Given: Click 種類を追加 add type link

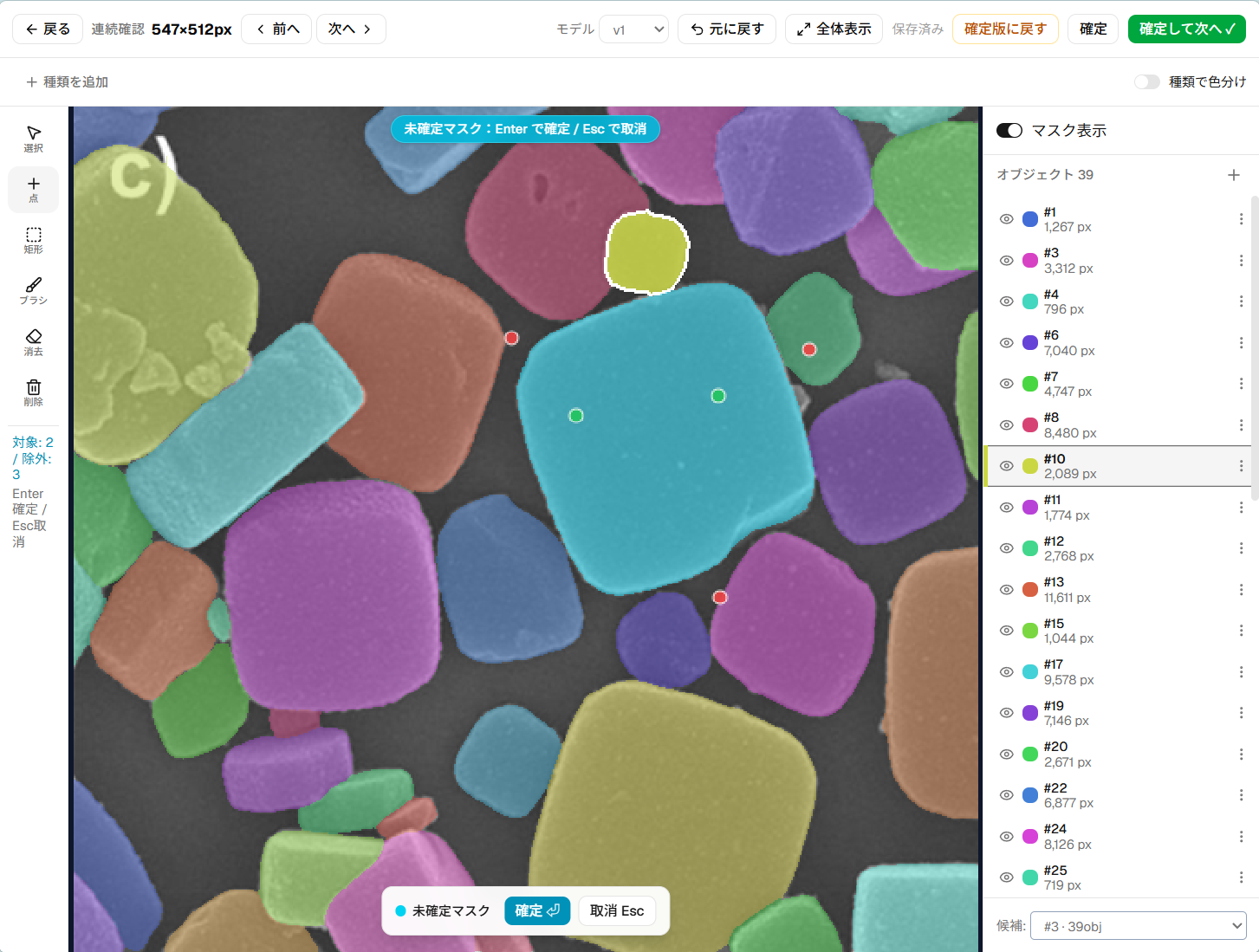Looking at the screenshot, I should (68, 81).
